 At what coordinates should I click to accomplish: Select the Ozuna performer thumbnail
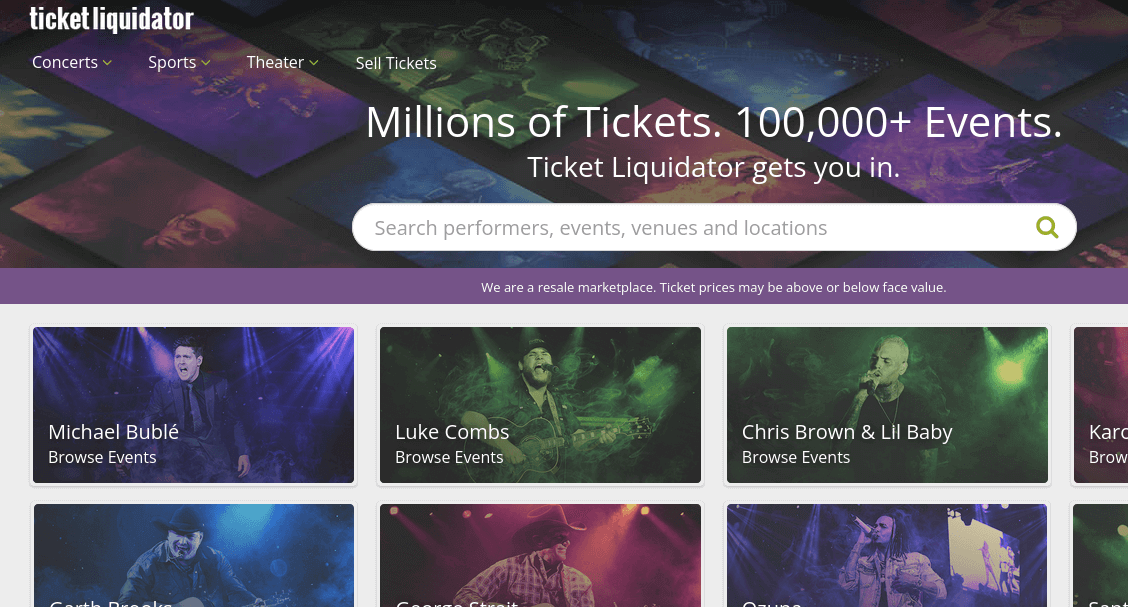(887, 555)
